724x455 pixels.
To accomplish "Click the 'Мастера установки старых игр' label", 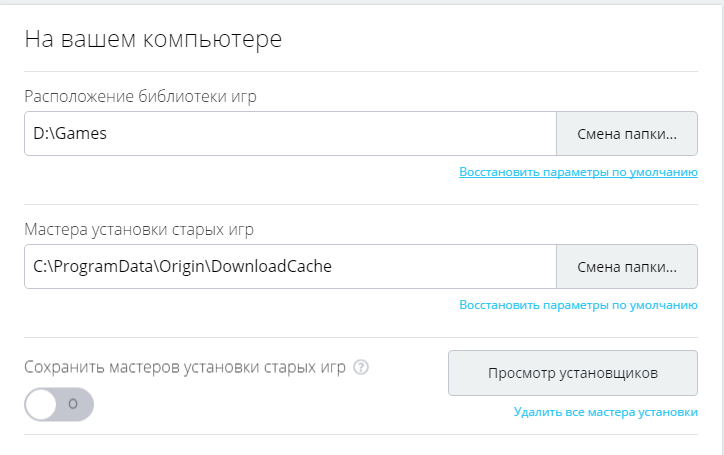I will (139, 230).
